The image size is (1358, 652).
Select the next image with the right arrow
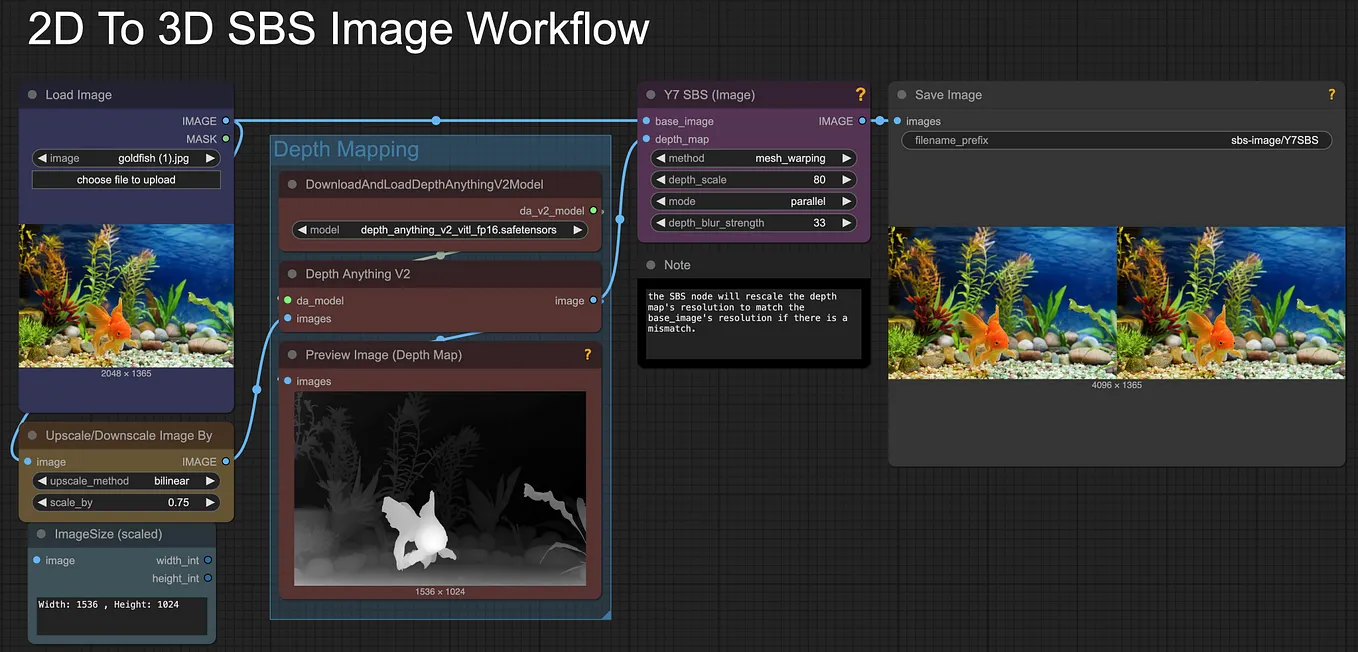click(210, 158)
